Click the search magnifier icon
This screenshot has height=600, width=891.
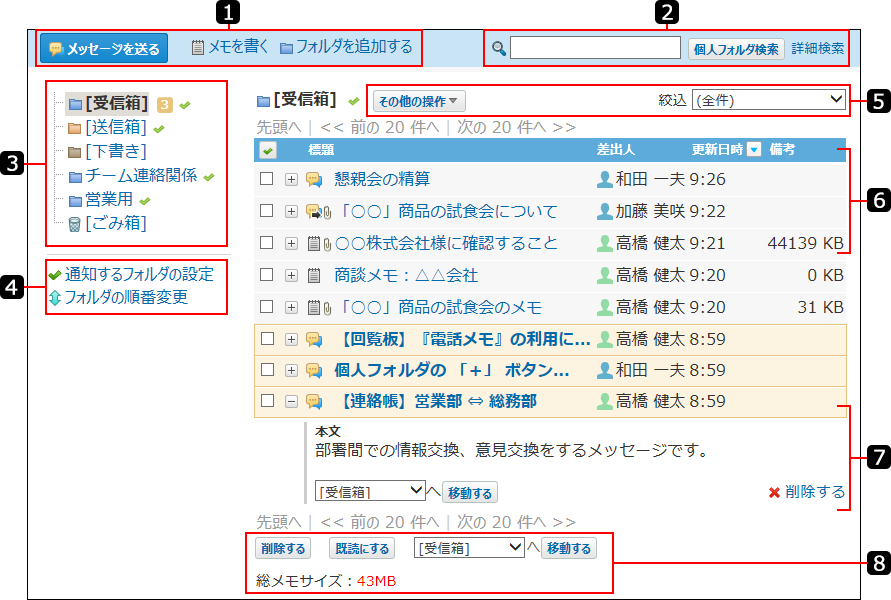[498, 48]
